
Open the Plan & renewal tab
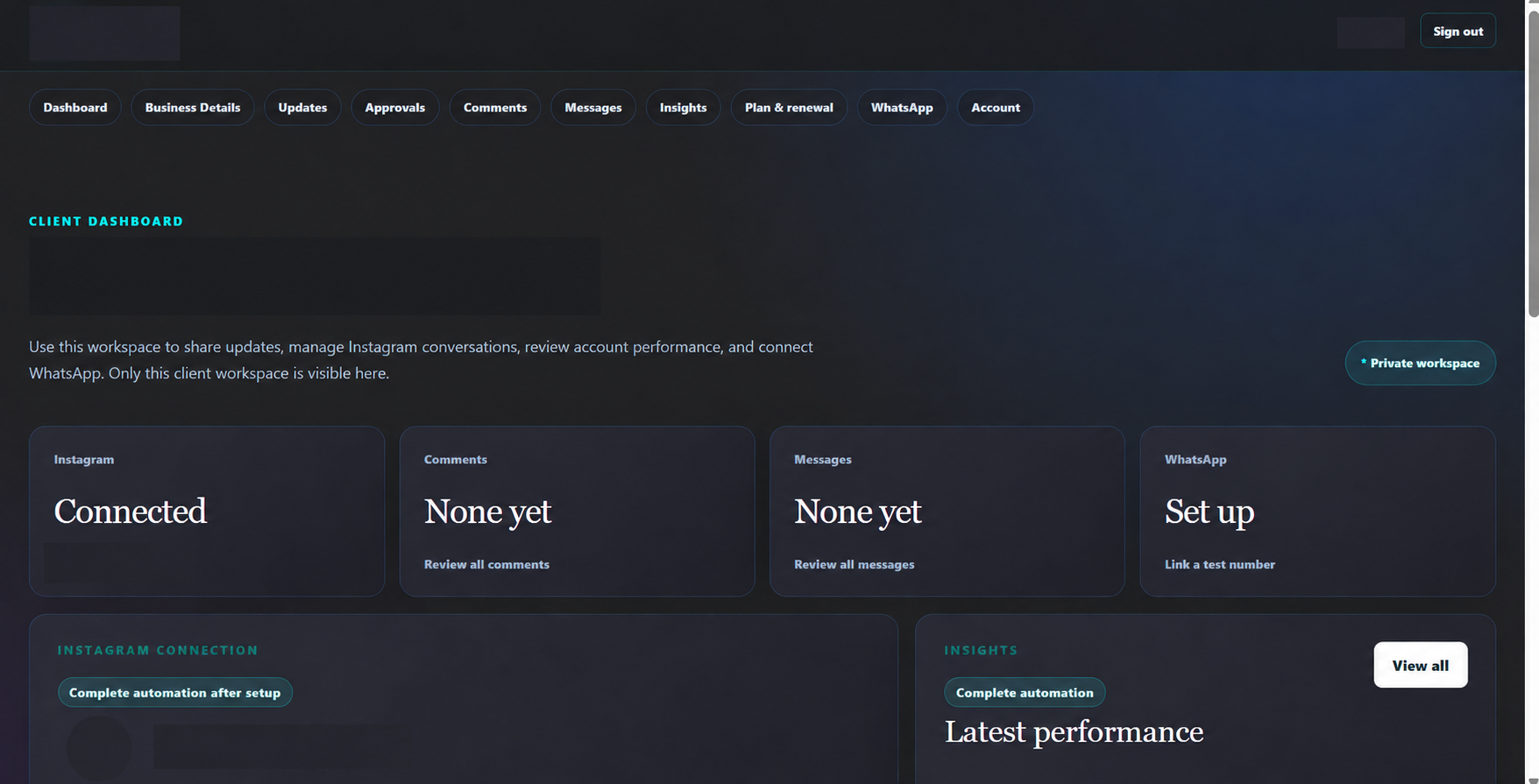coord(789,108)
